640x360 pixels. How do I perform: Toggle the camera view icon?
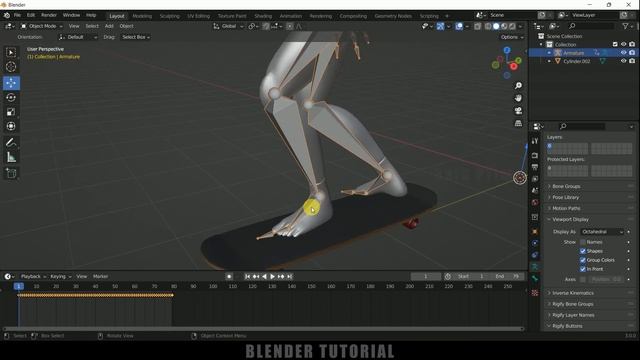point(518,111)
